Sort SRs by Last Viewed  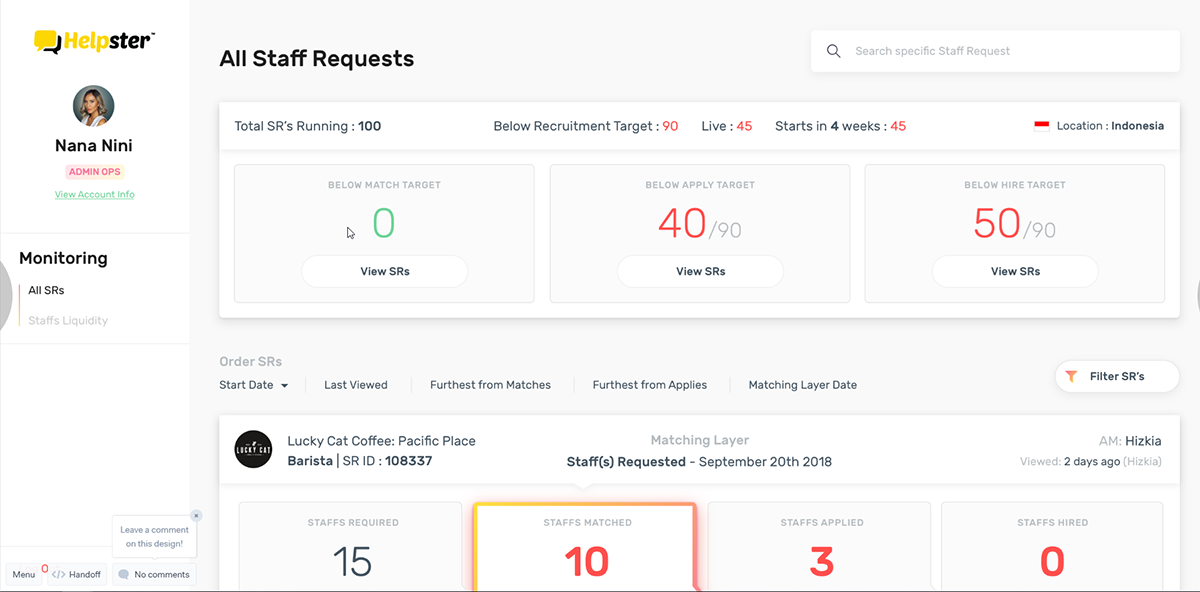pos(356,385)
